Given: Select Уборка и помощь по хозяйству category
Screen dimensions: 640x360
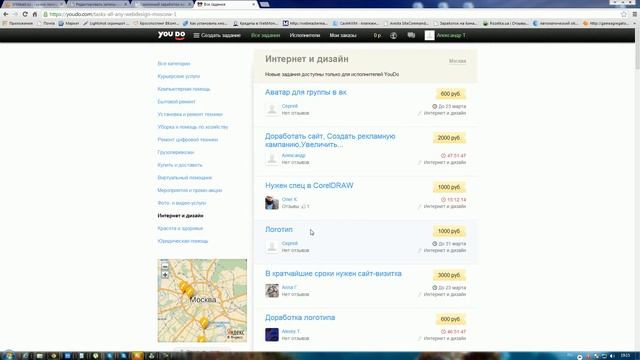Looking at the screenshot, I should pyautogui.click(x=193, y=127).
